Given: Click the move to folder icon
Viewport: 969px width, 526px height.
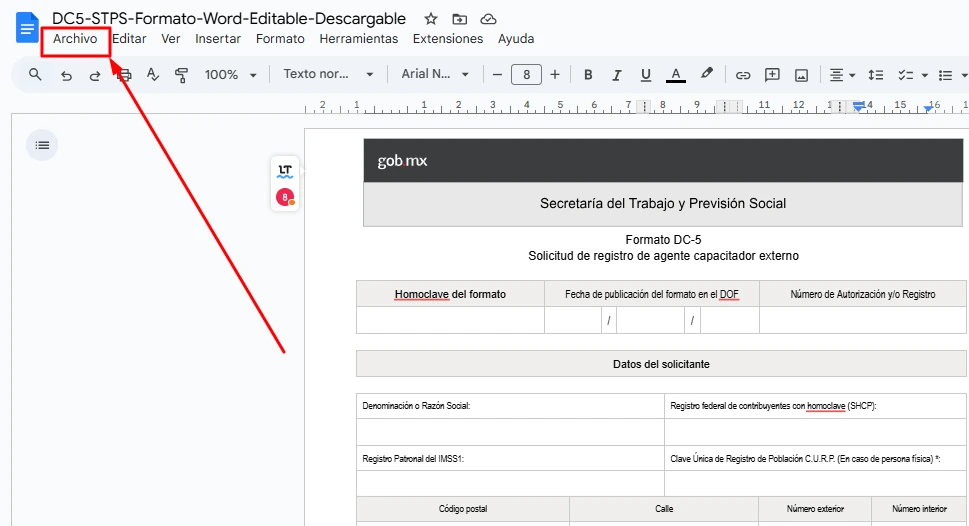Looking at the screenshot, I should [x=459, y=19].
